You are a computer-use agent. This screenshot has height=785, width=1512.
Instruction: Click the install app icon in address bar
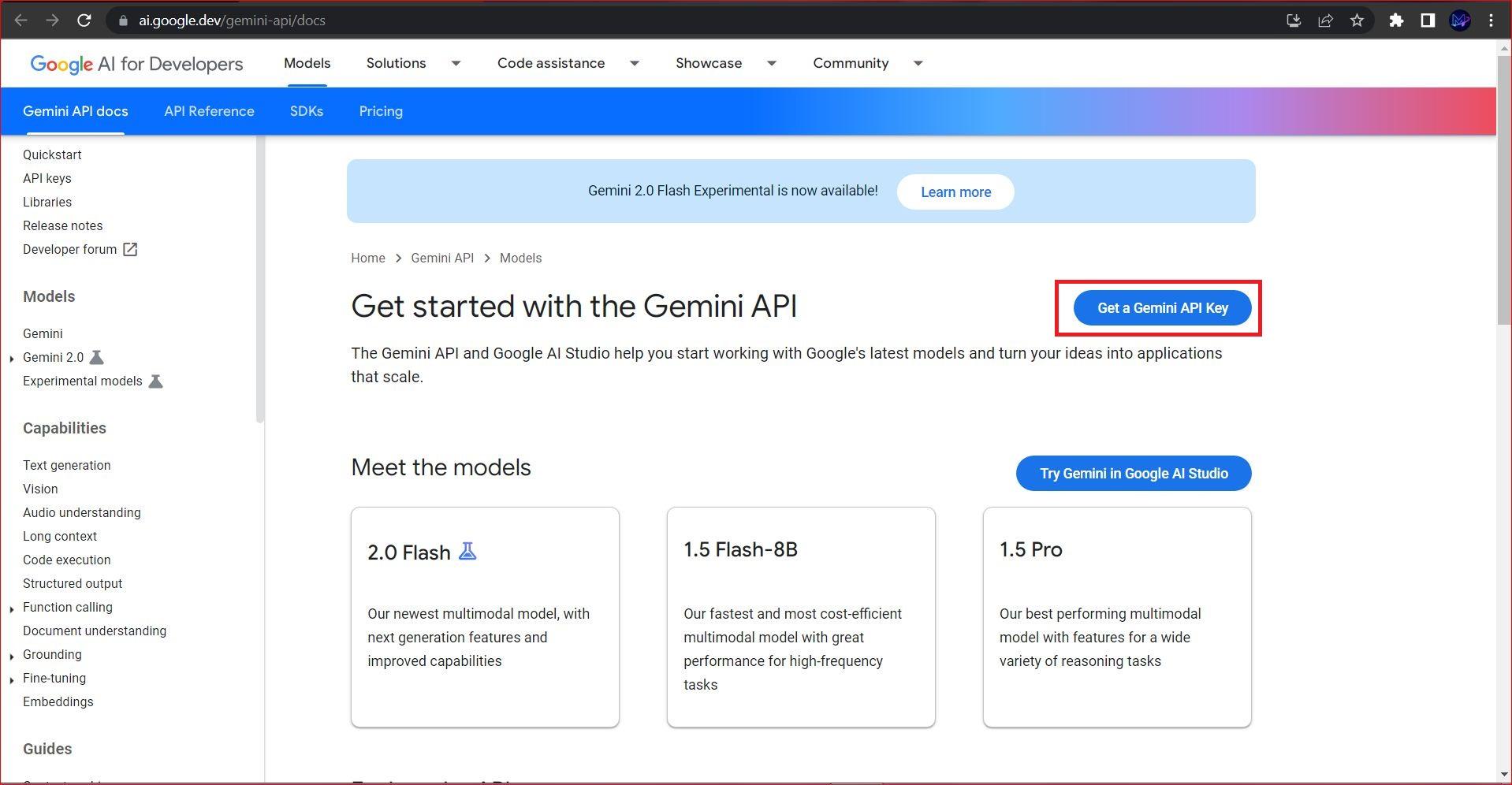point(1294,20)
